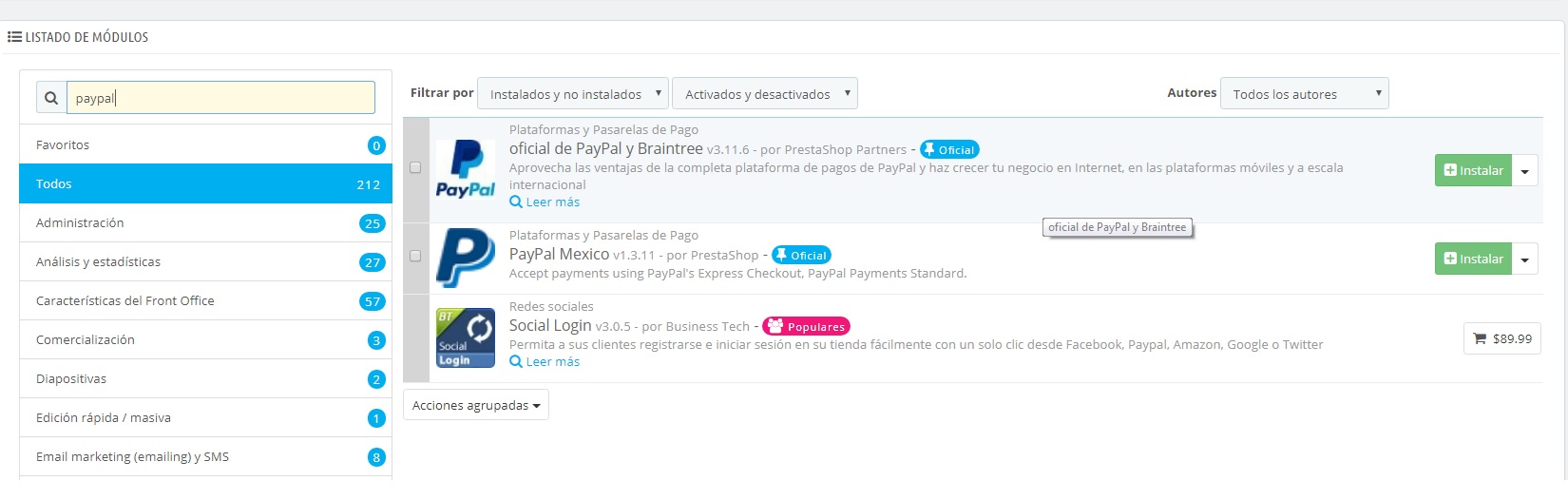1568x500 pixels.
Task: Click Leer más under PayPal y Braintree
Action: click(545, 202)
